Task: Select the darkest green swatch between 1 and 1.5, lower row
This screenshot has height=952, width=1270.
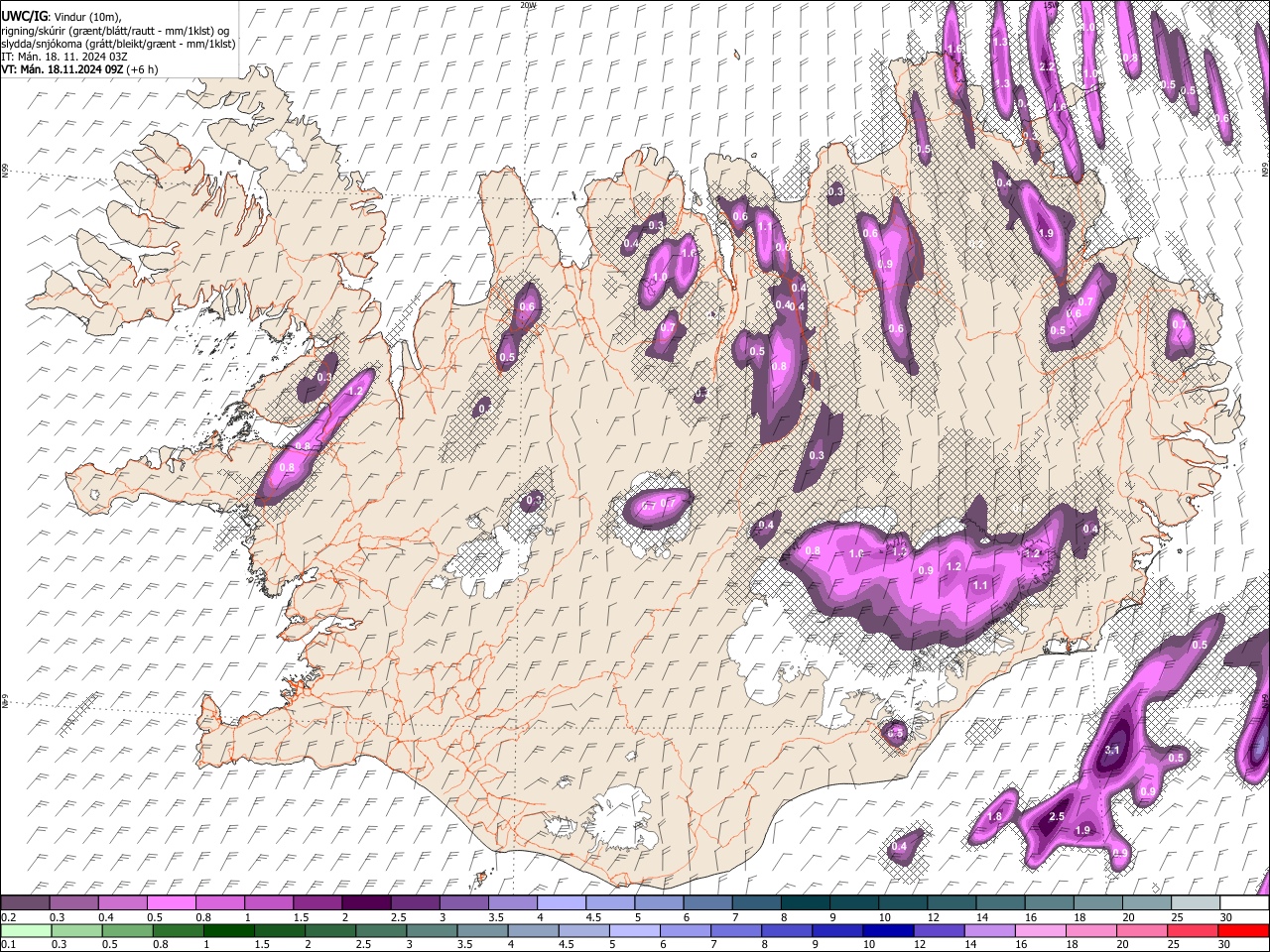Action: click(228, 931)
